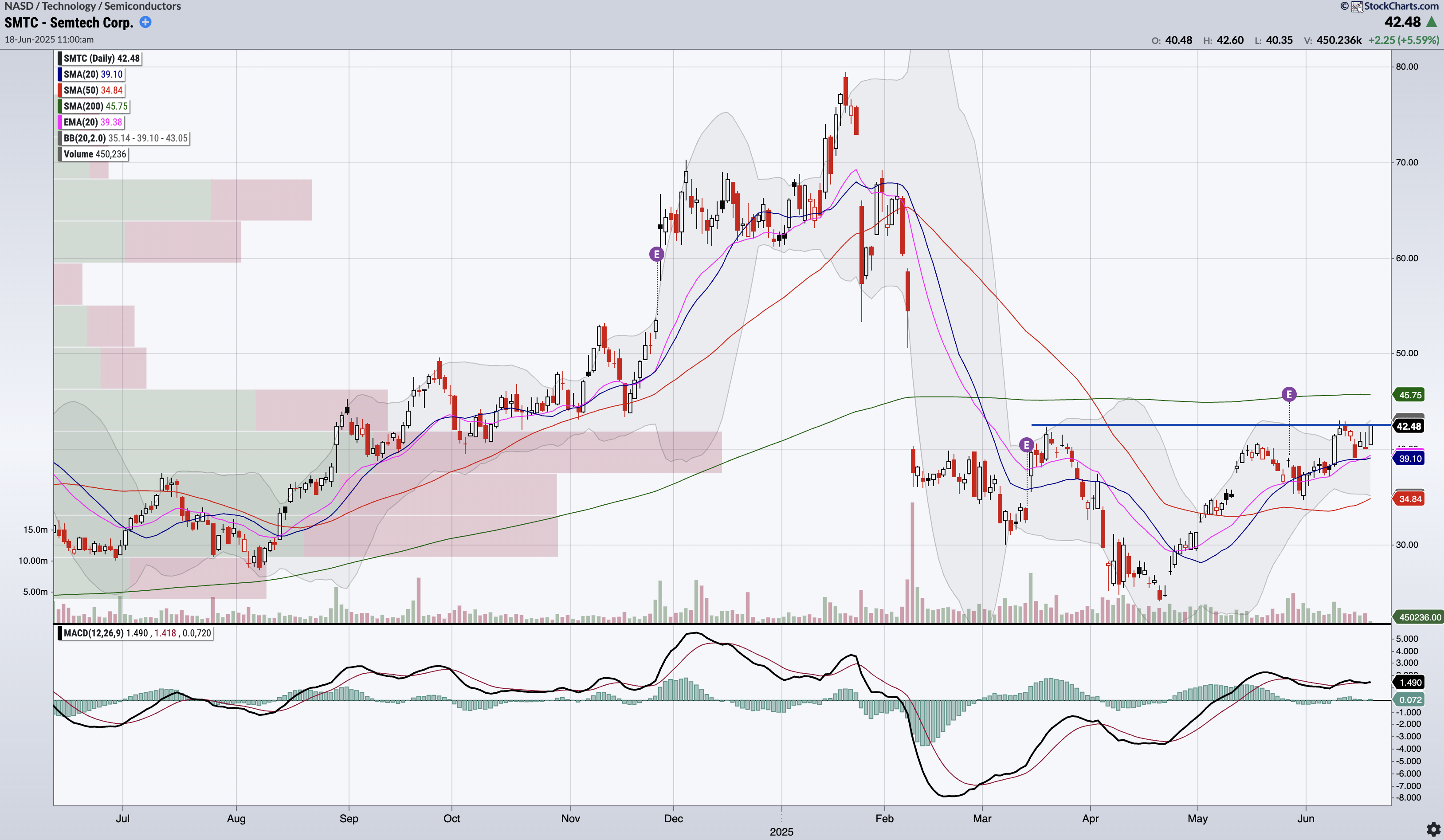The height and width of the screenshot is (840, 1444).
Task: Select the MACD(12,26,9) indicator label
Action: (x=135, y=633)
